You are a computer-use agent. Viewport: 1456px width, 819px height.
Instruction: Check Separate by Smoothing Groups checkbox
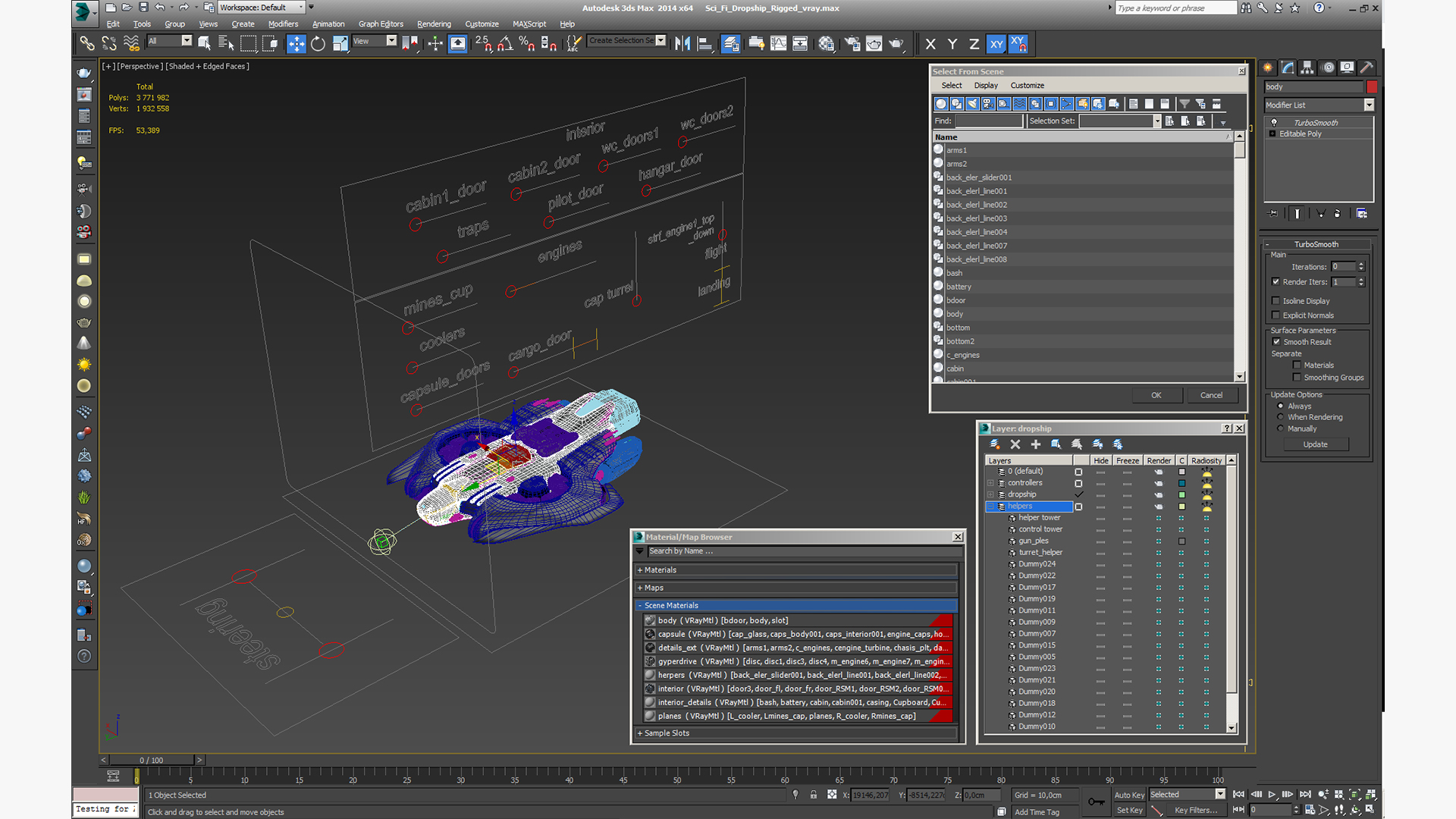(x=1297, y=378)
